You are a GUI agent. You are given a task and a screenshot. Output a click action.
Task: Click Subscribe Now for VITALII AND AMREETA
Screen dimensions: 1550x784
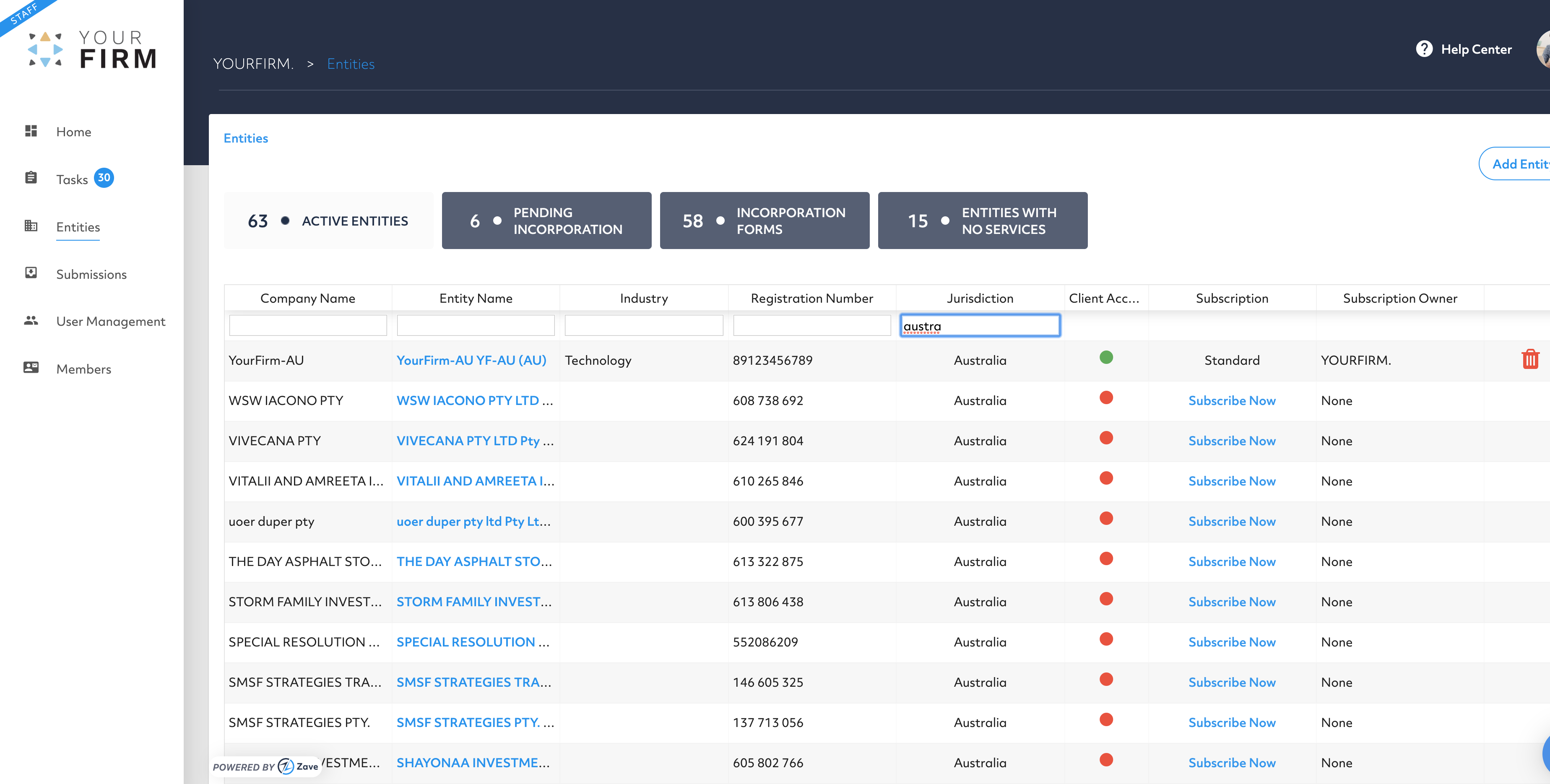[x=1232, y=481]
